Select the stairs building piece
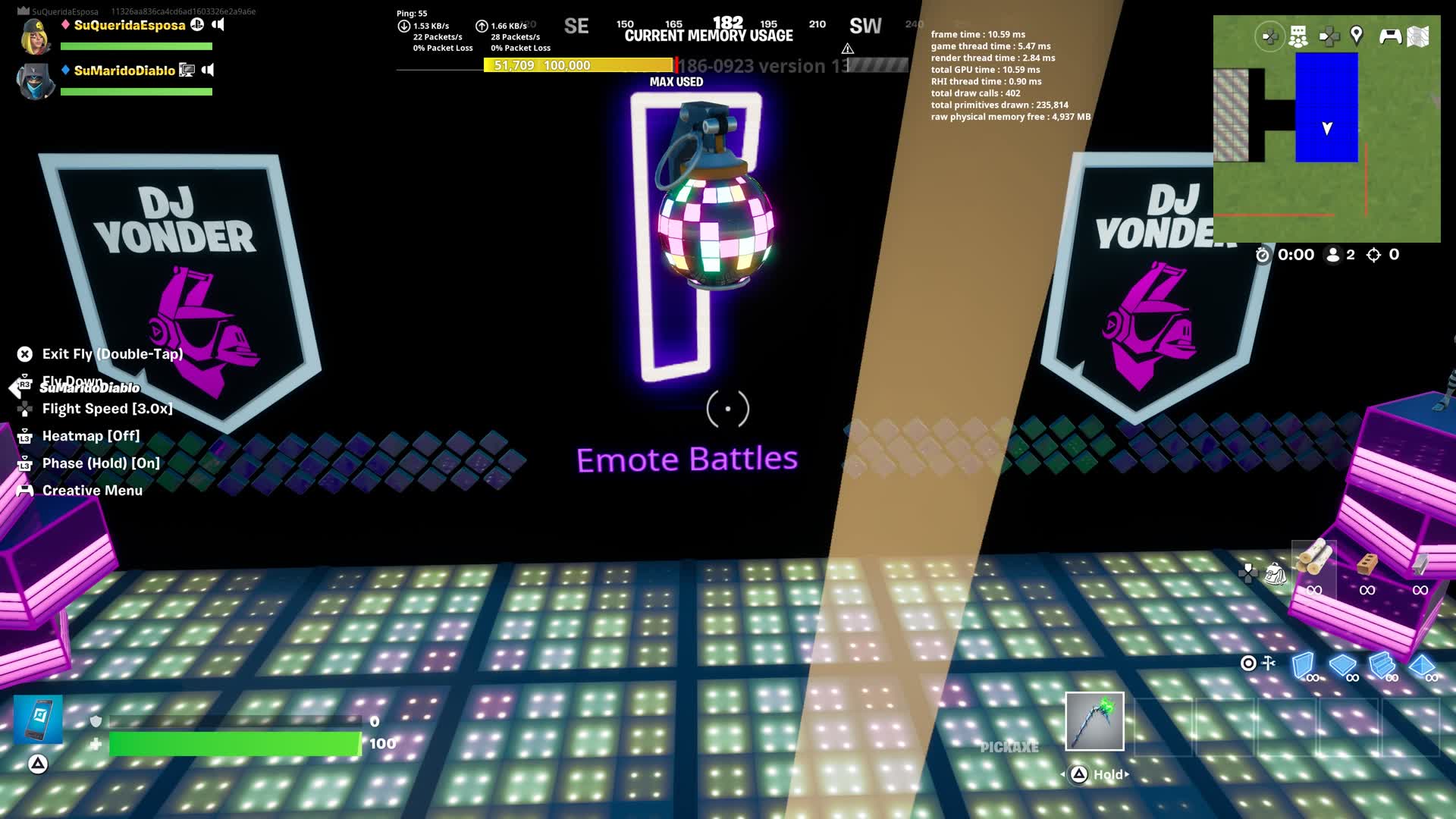Viewport: 1456px width, 819px height. pos(1382,666)
